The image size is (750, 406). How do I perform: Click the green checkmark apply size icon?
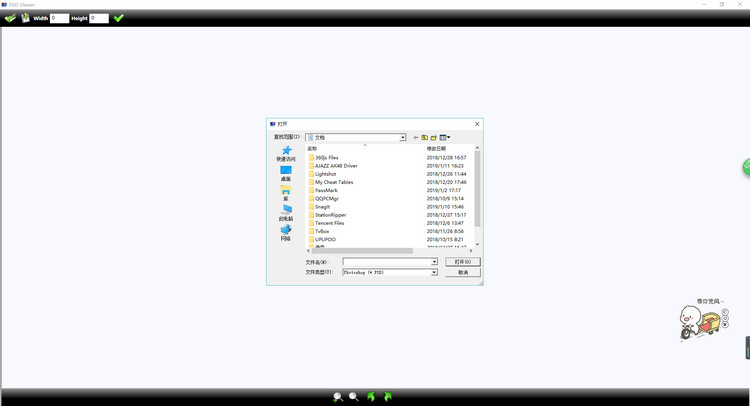[119, 18]
